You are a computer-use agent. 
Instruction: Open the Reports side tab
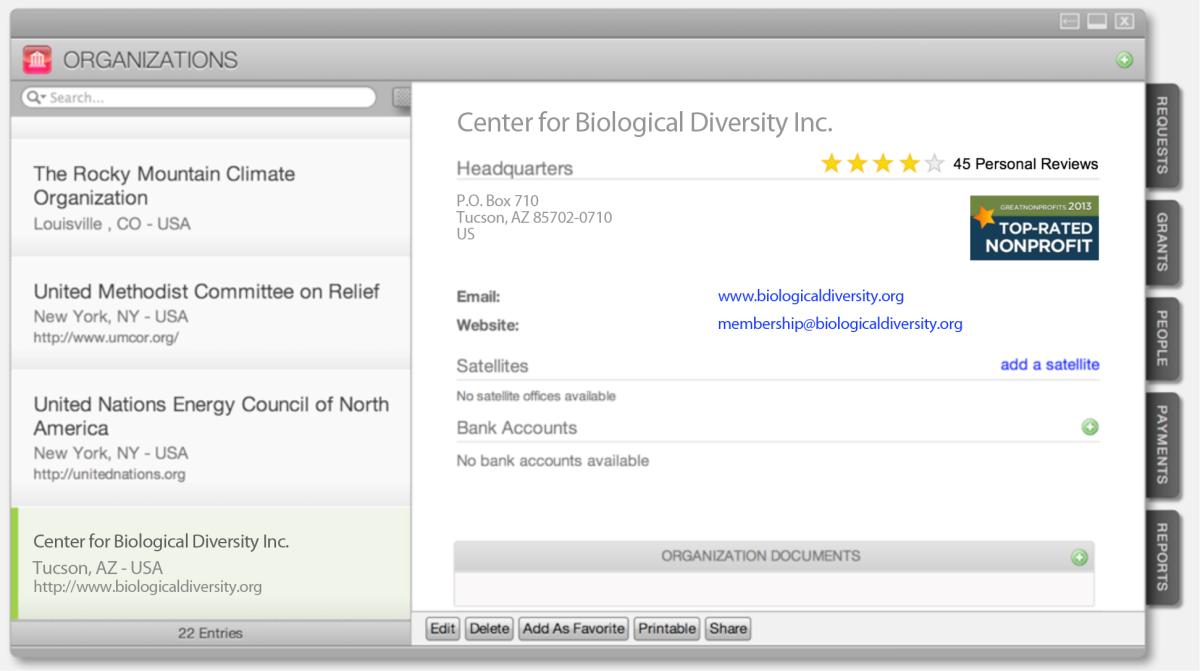[1162, 556]
